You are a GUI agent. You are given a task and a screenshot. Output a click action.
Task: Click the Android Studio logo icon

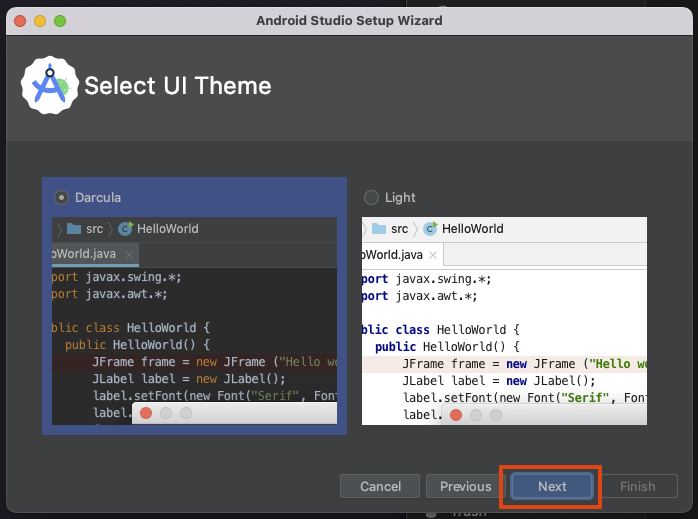pos(50,85)
